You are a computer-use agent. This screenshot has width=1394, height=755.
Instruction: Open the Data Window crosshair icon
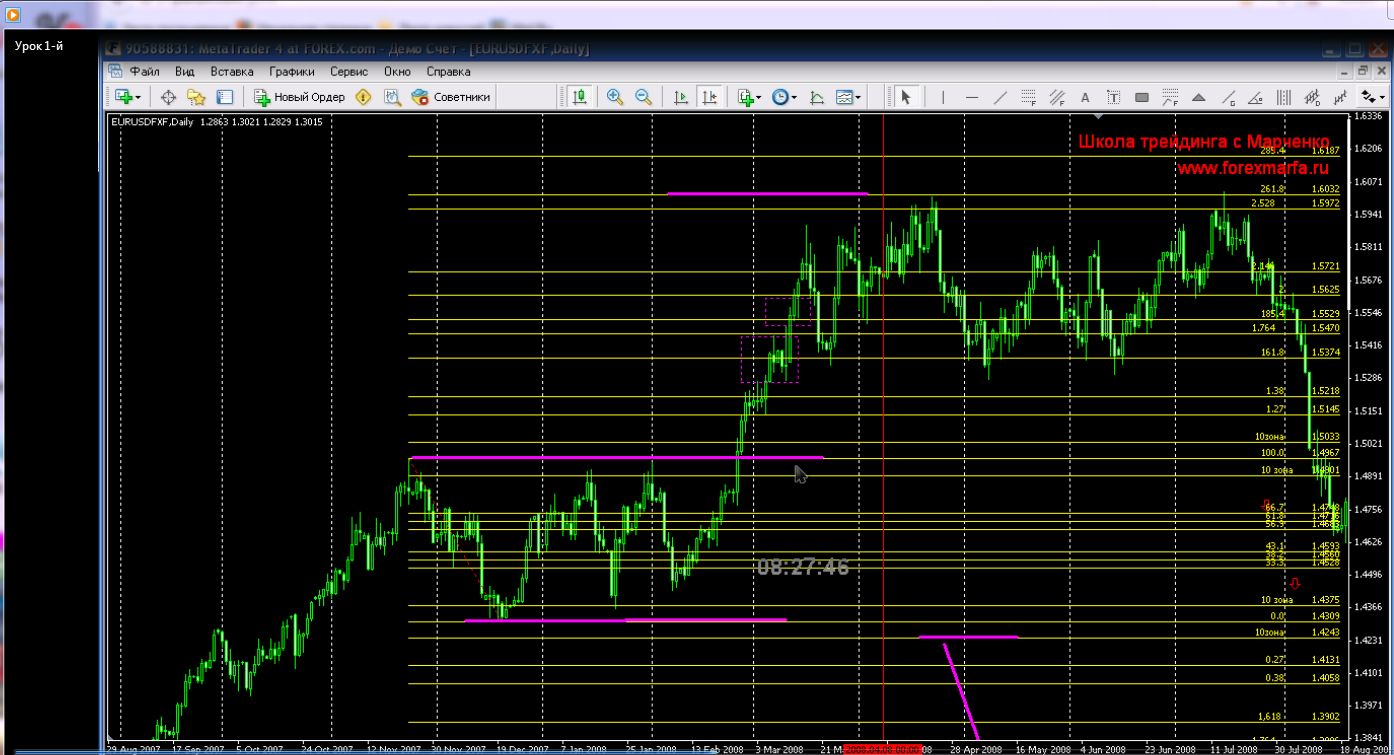pyautogui.click(x=168, y=97)
